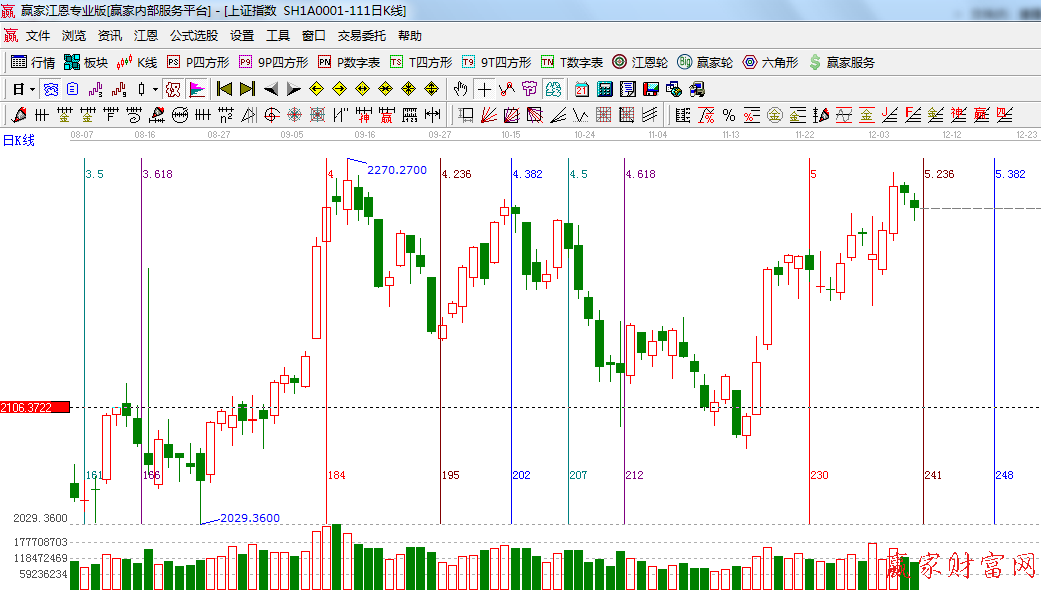Click the save floppy disk icon
Viewport: 1041px width, 590px height.
pyautogui.click(x=650, y=89)
